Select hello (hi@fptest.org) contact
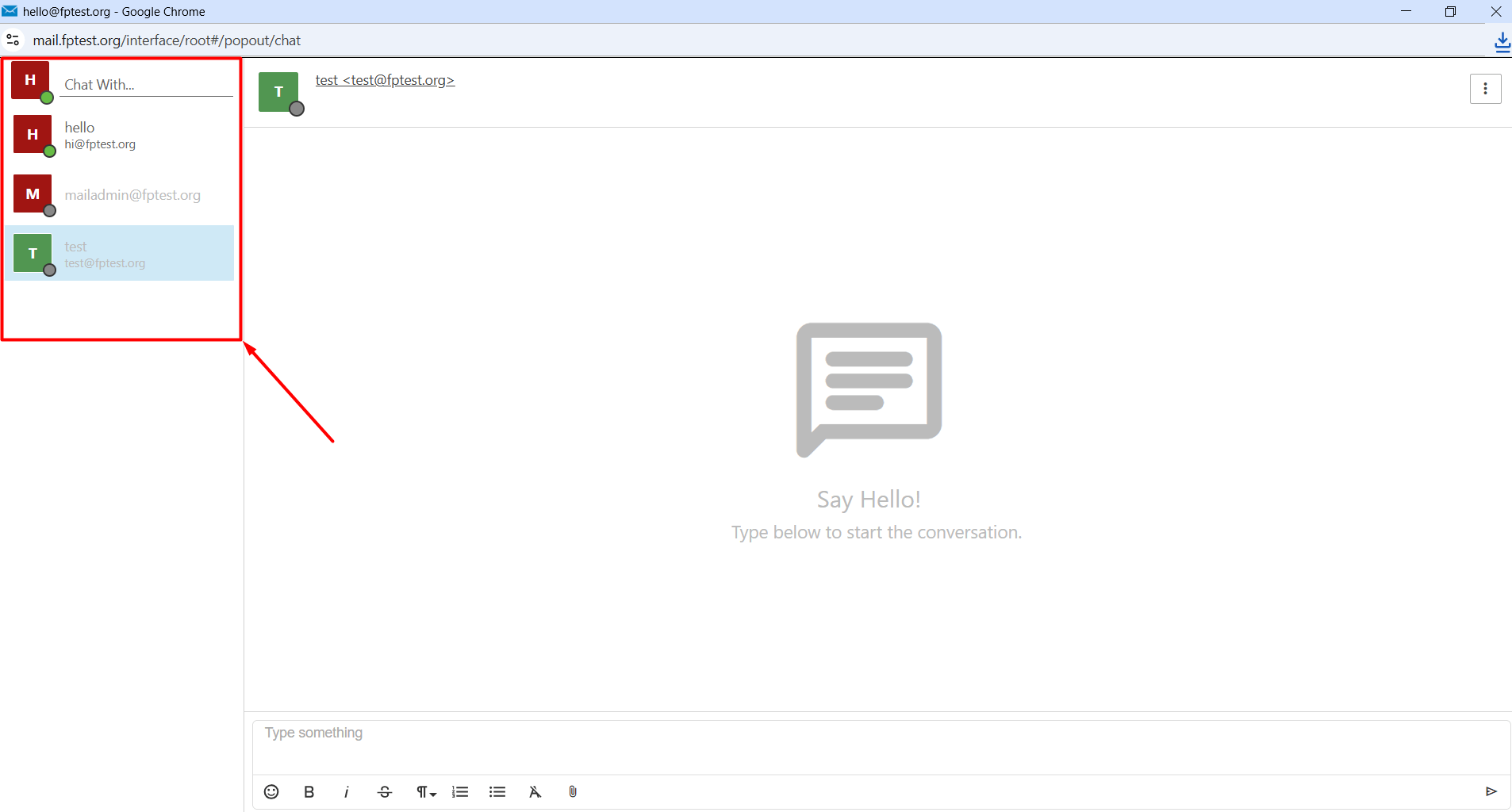 click(x=119, y=135)
